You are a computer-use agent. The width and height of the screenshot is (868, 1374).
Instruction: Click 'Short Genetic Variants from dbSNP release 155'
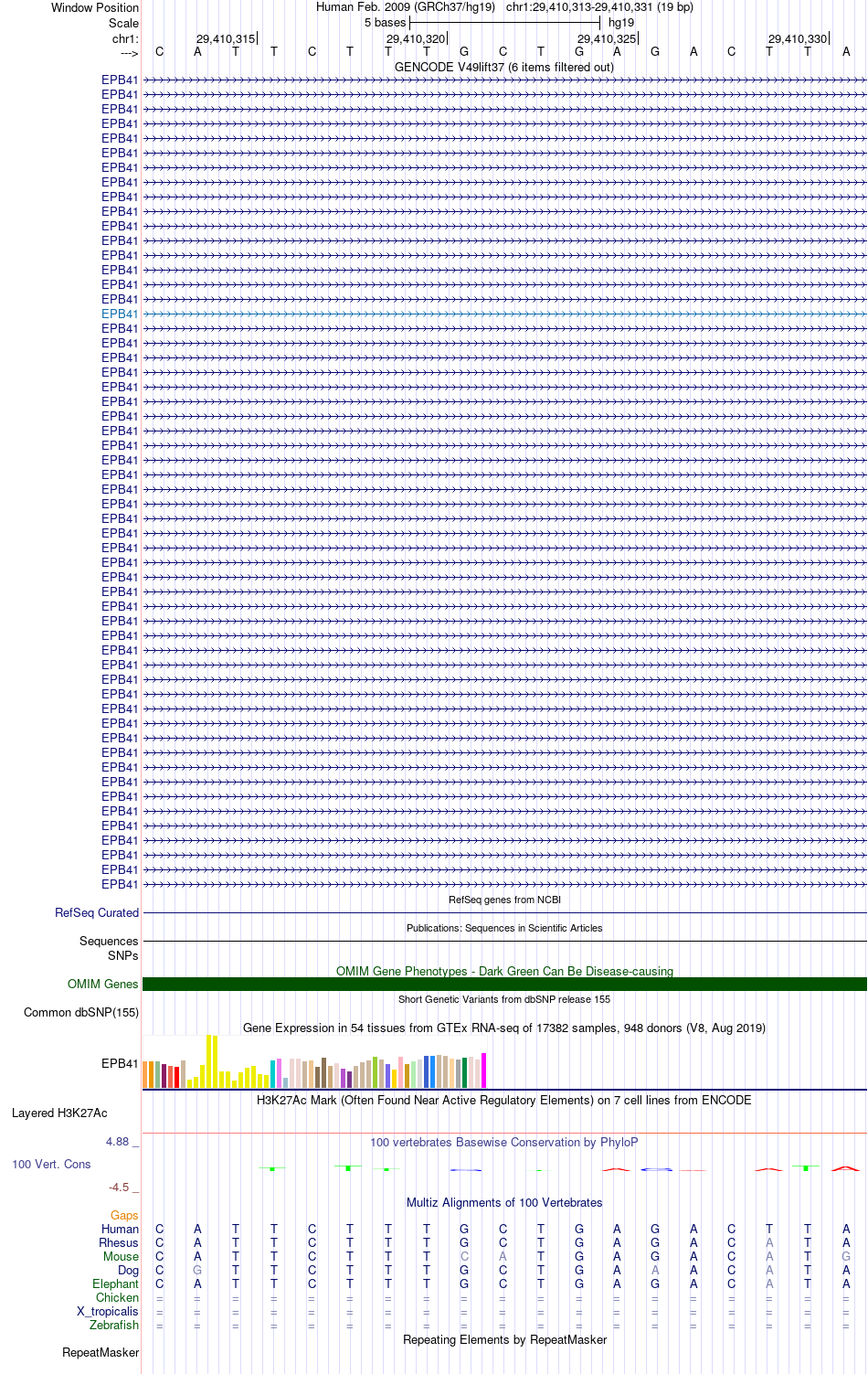tap(504, 999)
